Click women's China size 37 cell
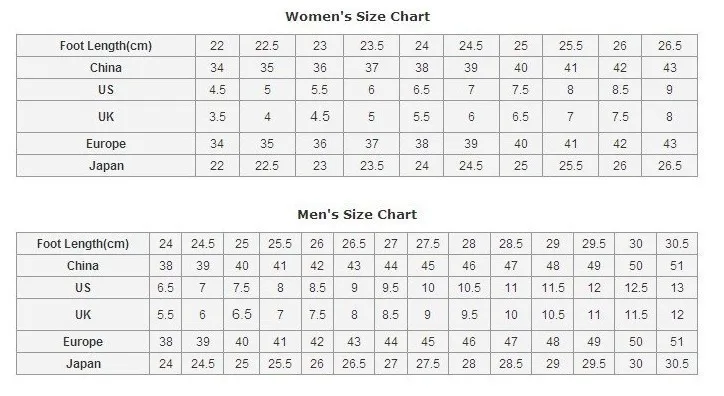 point(372,68)
